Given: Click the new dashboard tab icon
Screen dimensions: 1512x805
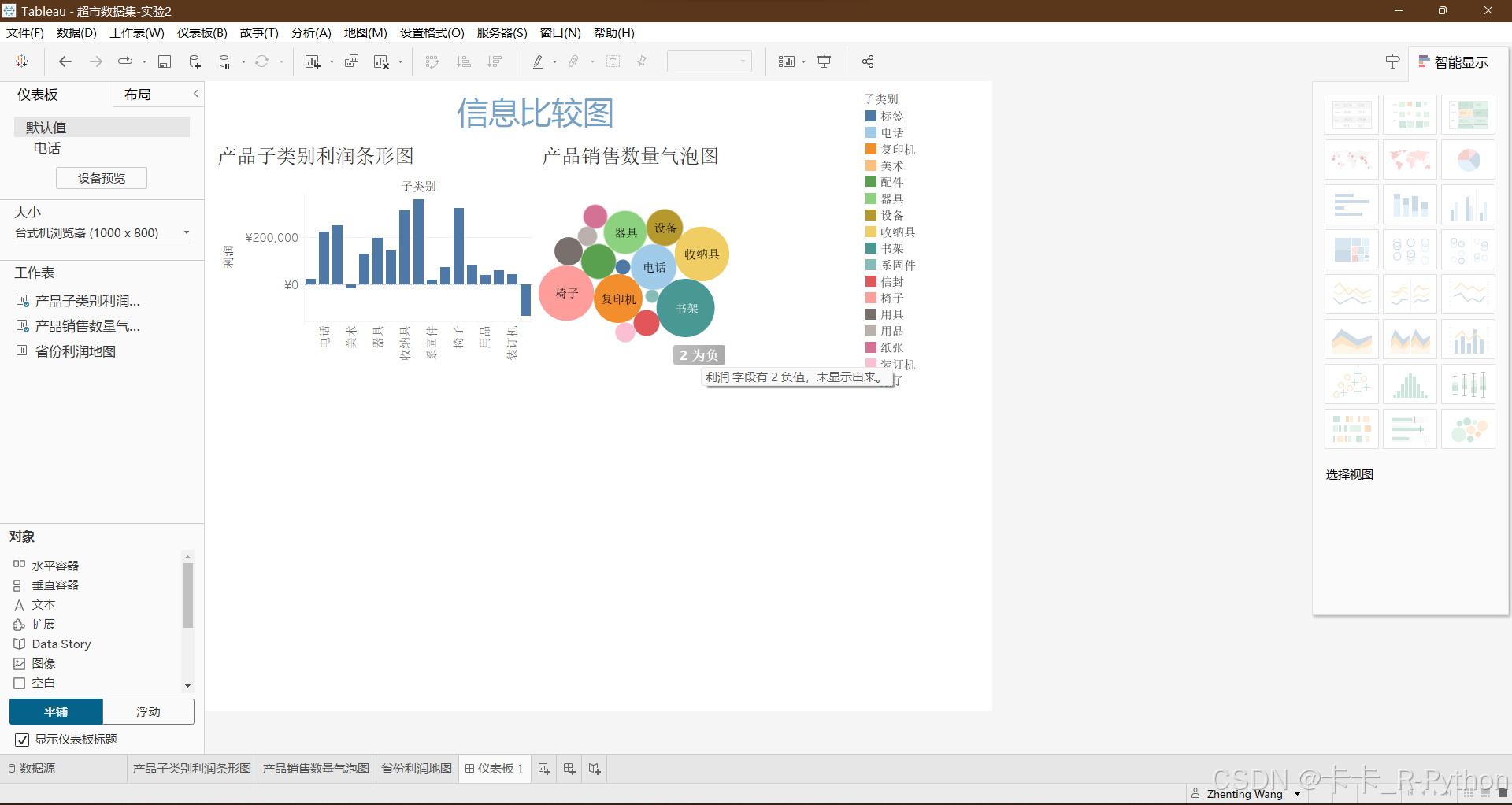Looking at the screenshot, I should (569, 769).
